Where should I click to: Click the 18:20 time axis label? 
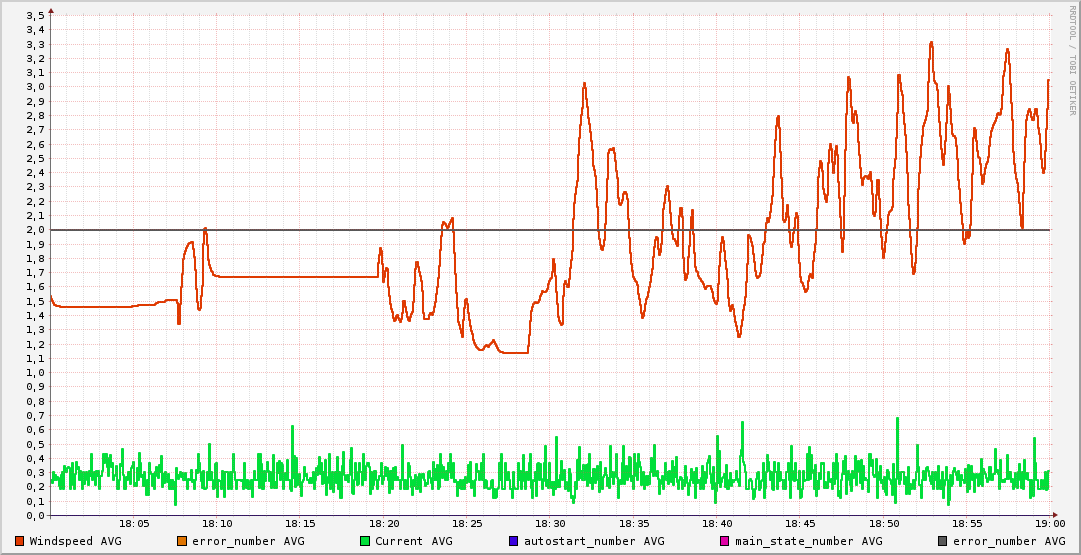click(384, 523)
